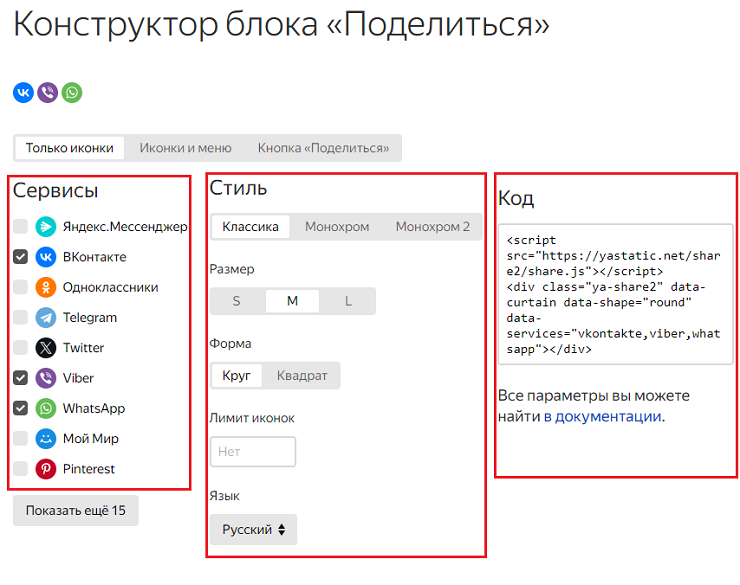
Task: Expand more services with Показать ещё 15
Action: pos(76,511)
